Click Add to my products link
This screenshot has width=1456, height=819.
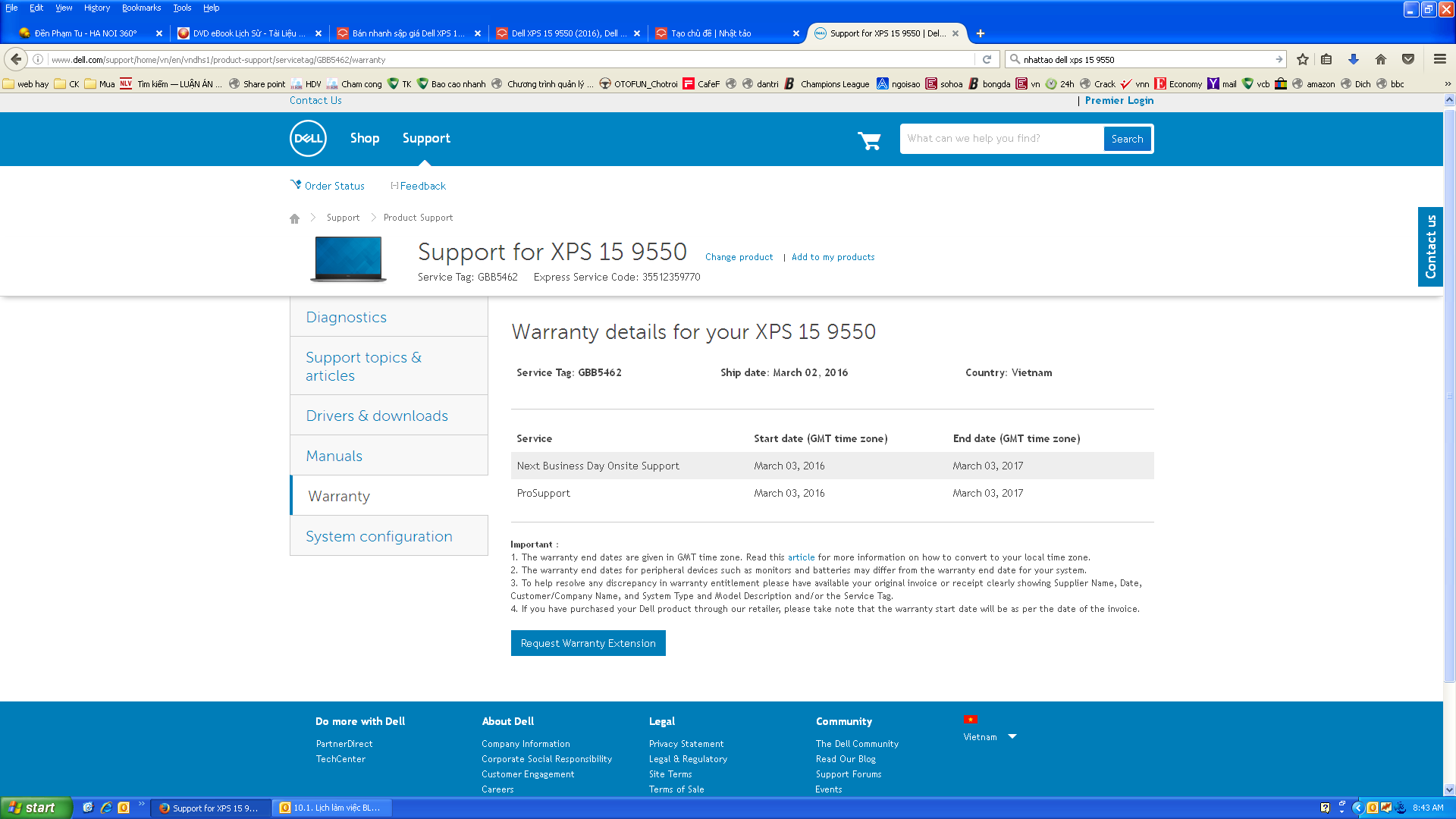(833, 257)
